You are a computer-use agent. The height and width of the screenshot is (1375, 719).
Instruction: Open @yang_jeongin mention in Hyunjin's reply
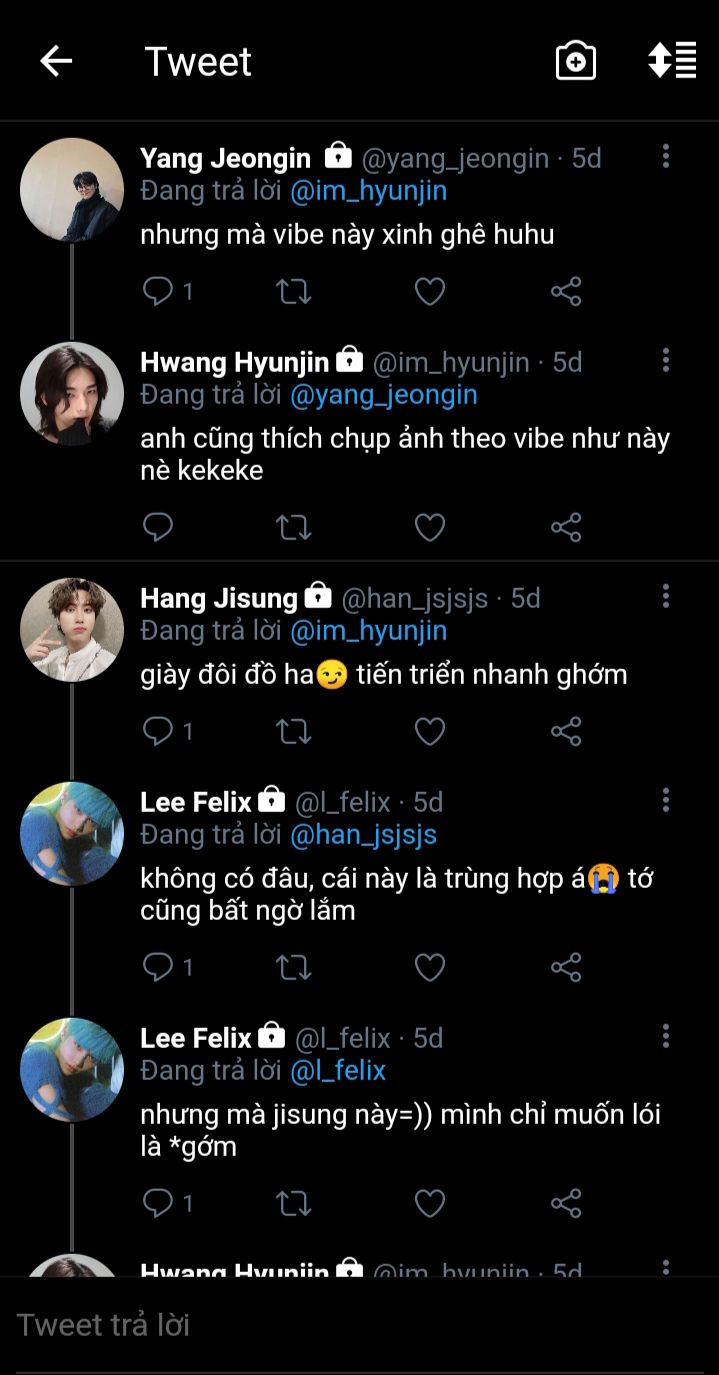[383, 395]
